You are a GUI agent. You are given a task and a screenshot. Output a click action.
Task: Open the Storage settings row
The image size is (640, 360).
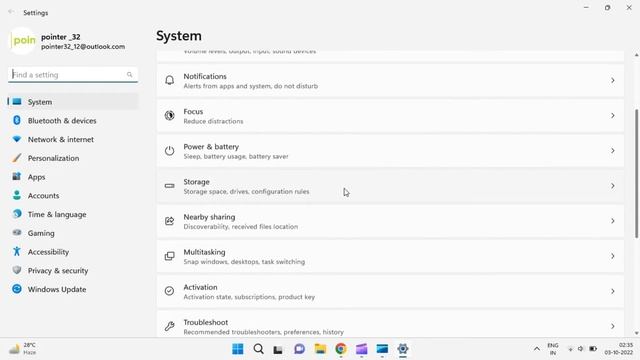pos(390,186)
